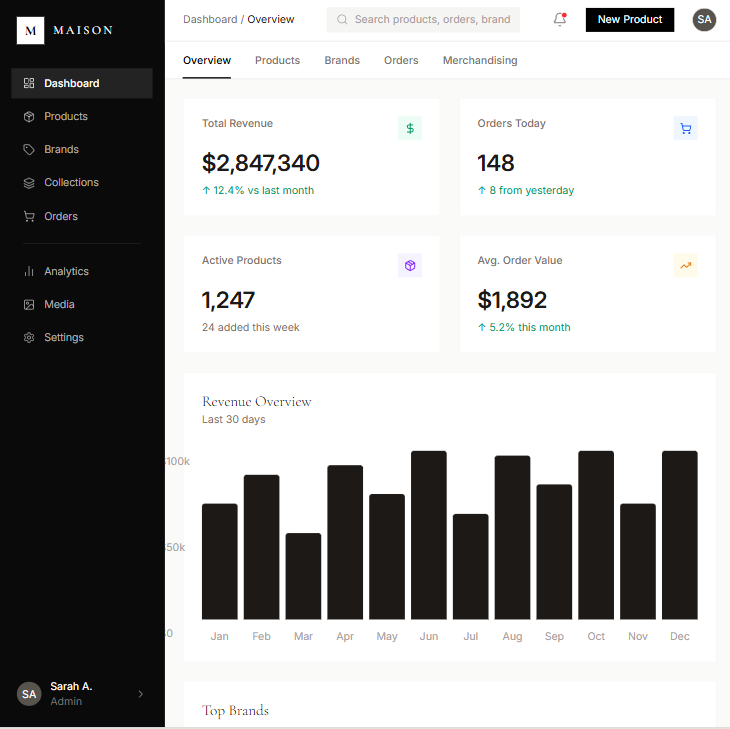Click the Orders Today cart icon
The height and width of the screenshot is (729, 730).
click(x=685, y=128)
